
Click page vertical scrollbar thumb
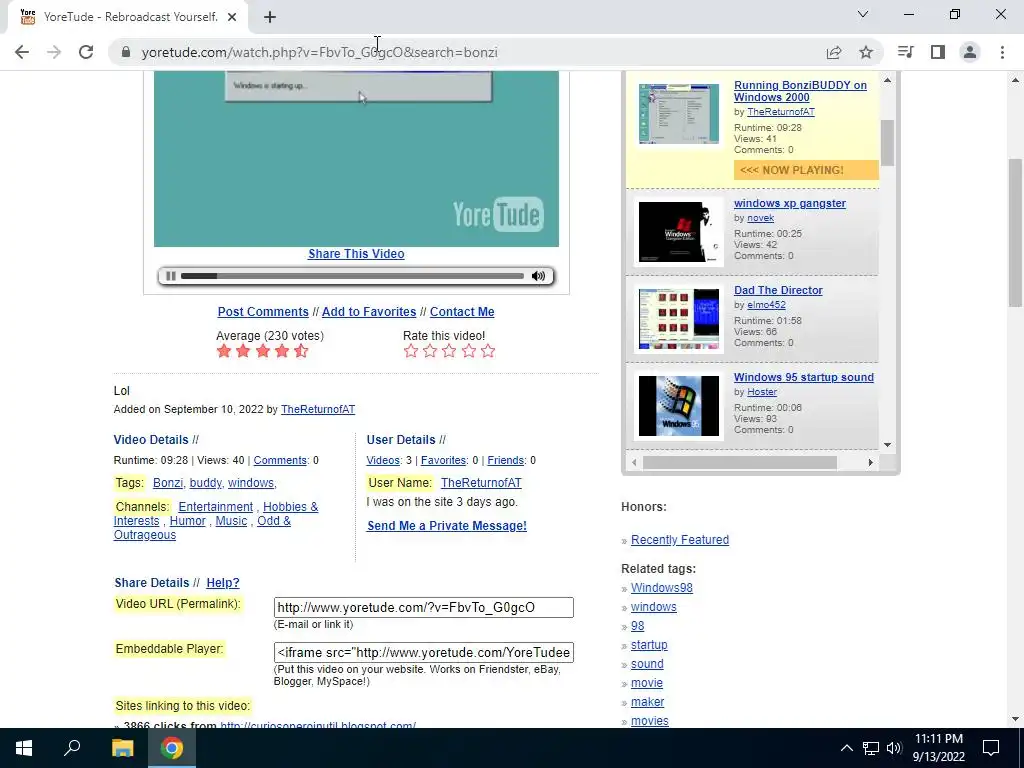click(x=1015, y=231)
